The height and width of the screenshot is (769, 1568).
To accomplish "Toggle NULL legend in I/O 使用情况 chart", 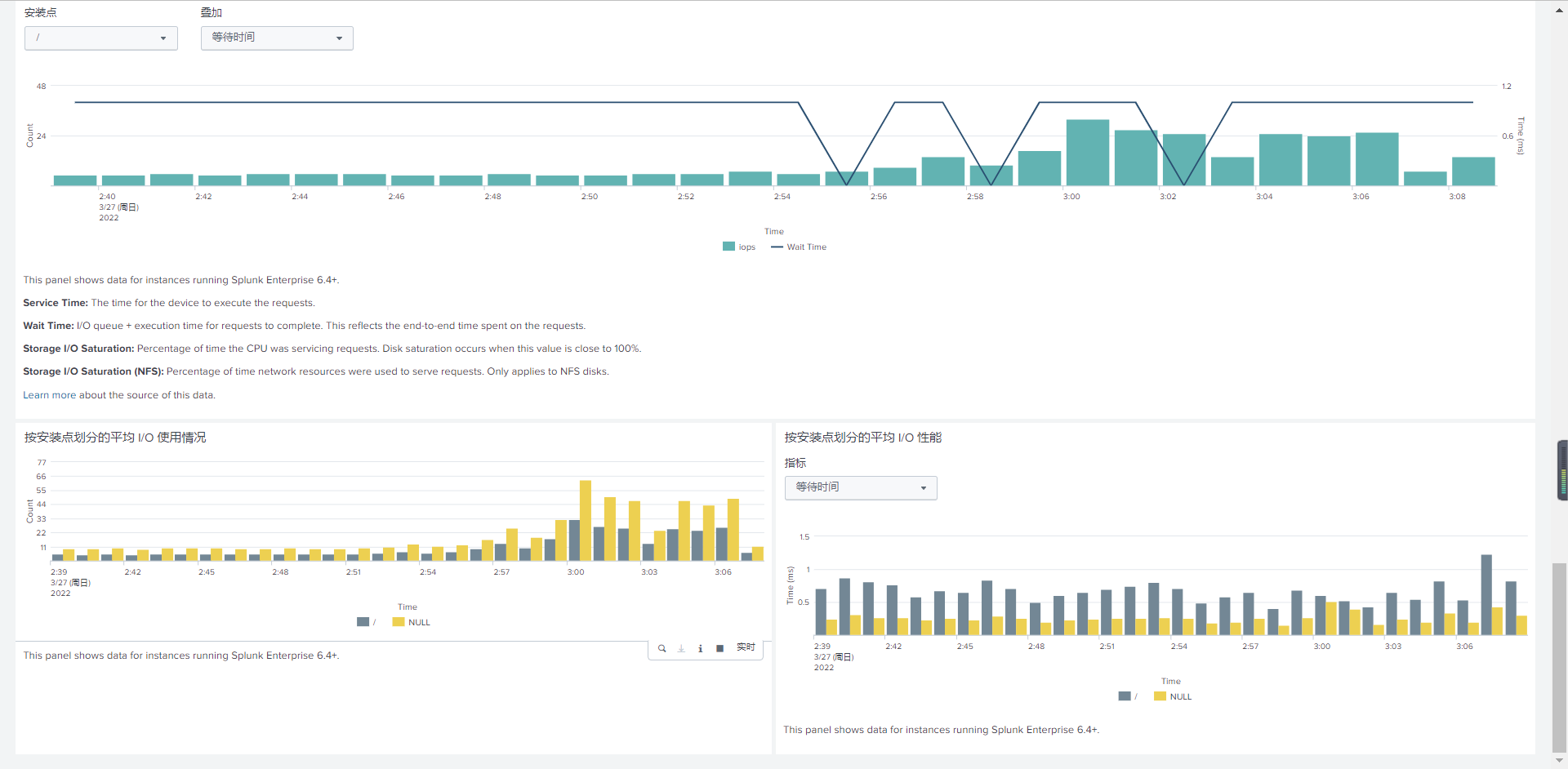I will (x=412, y=622).
